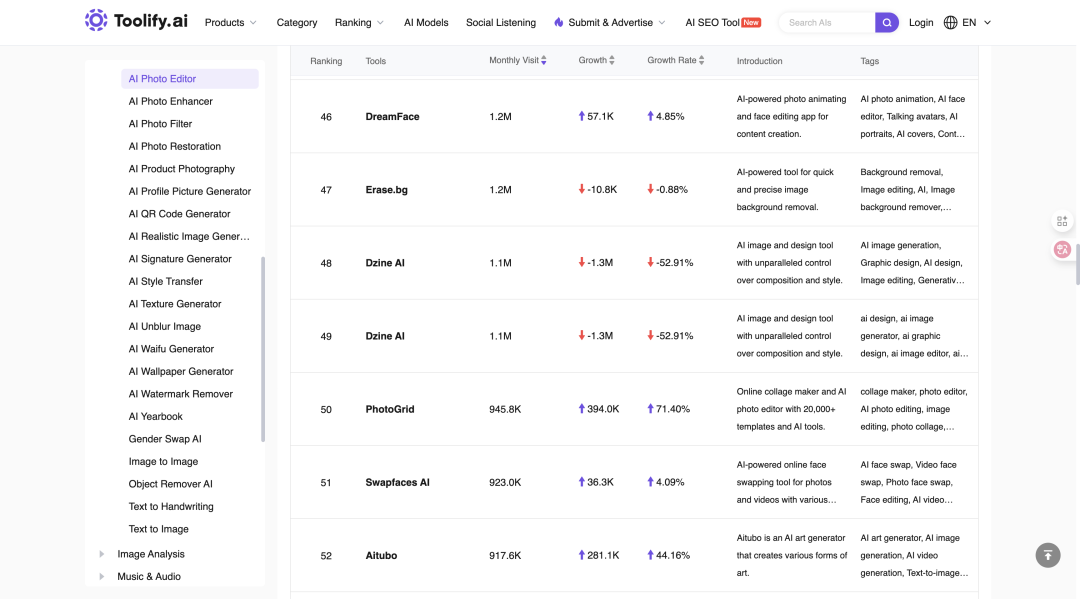Viewport: 1080px width, 599px height.
Task: Select Text to Image category
Action: coord(158,529)
